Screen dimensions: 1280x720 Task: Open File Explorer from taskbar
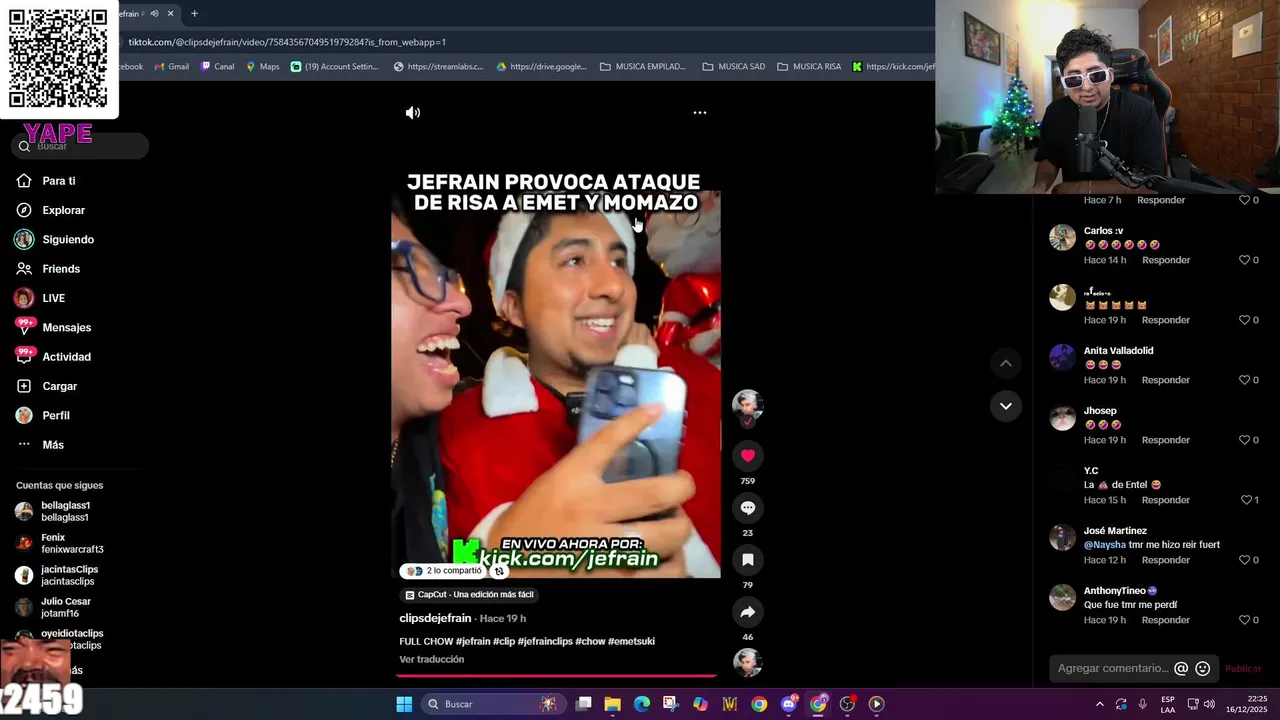pyautogui.click(x=613, y=704)
